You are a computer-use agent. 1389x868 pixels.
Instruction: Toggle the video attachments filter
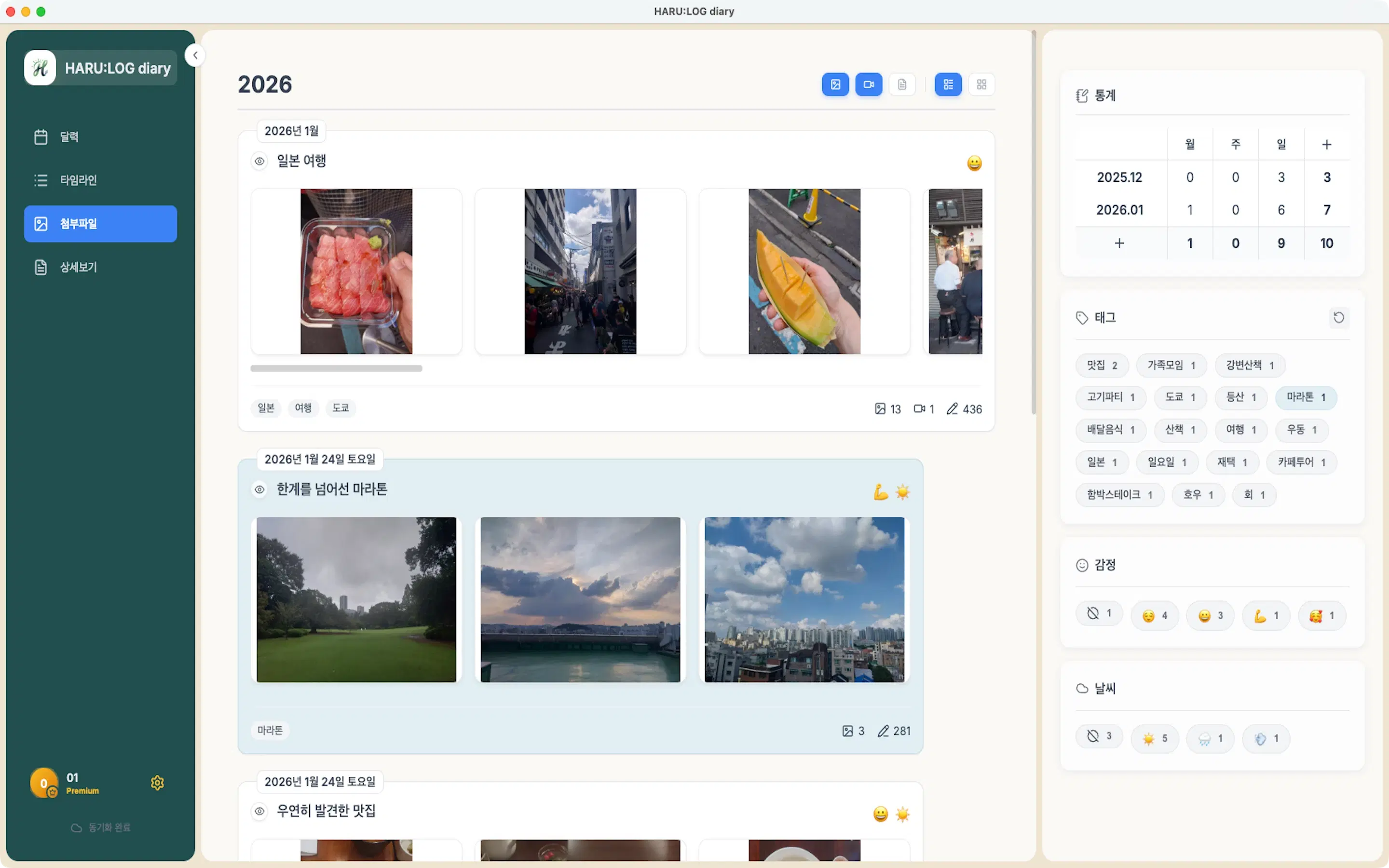coord(869,84)
